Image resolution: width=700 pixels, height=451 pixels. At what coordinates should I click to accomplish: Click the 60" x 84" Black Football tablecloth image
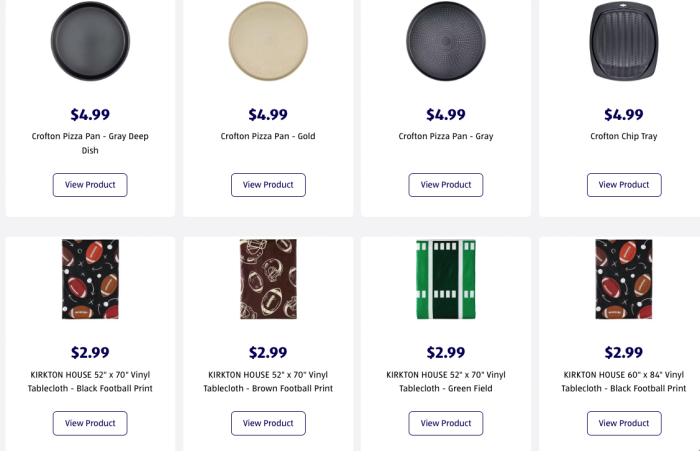click(623, 279)
